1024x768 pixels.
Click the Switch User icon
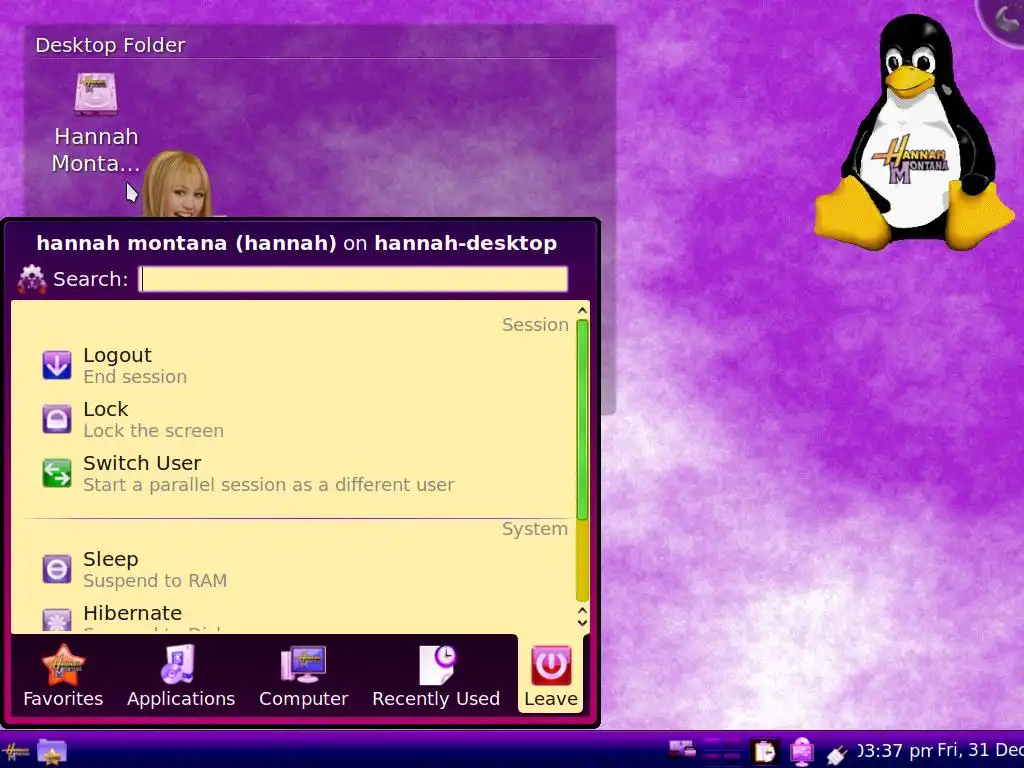(57, 473)
